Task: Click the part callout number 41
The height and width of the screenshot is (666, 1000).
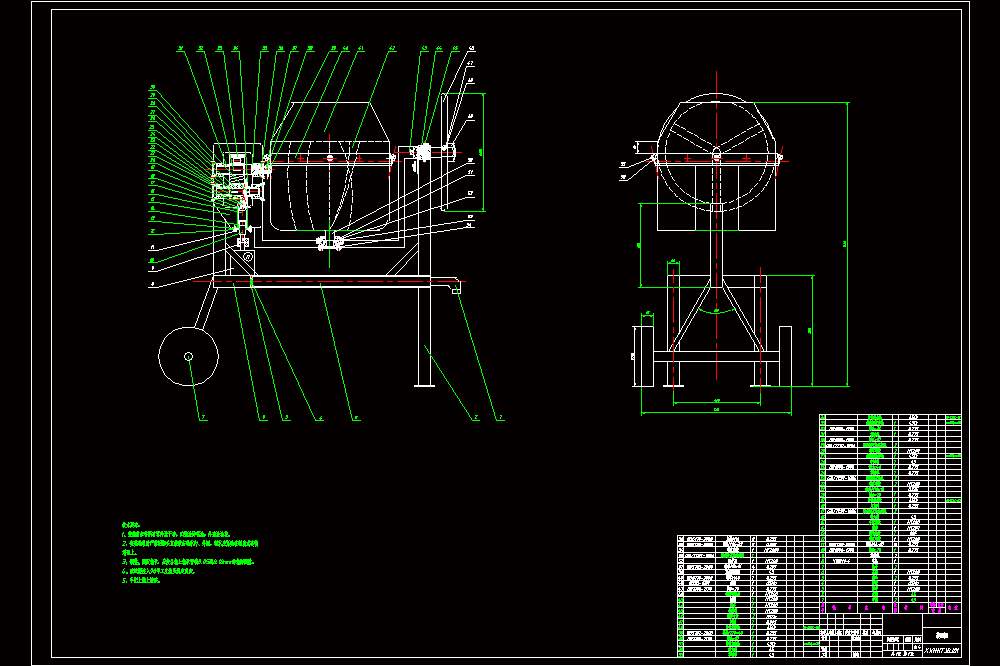Action: pos(361,48)
